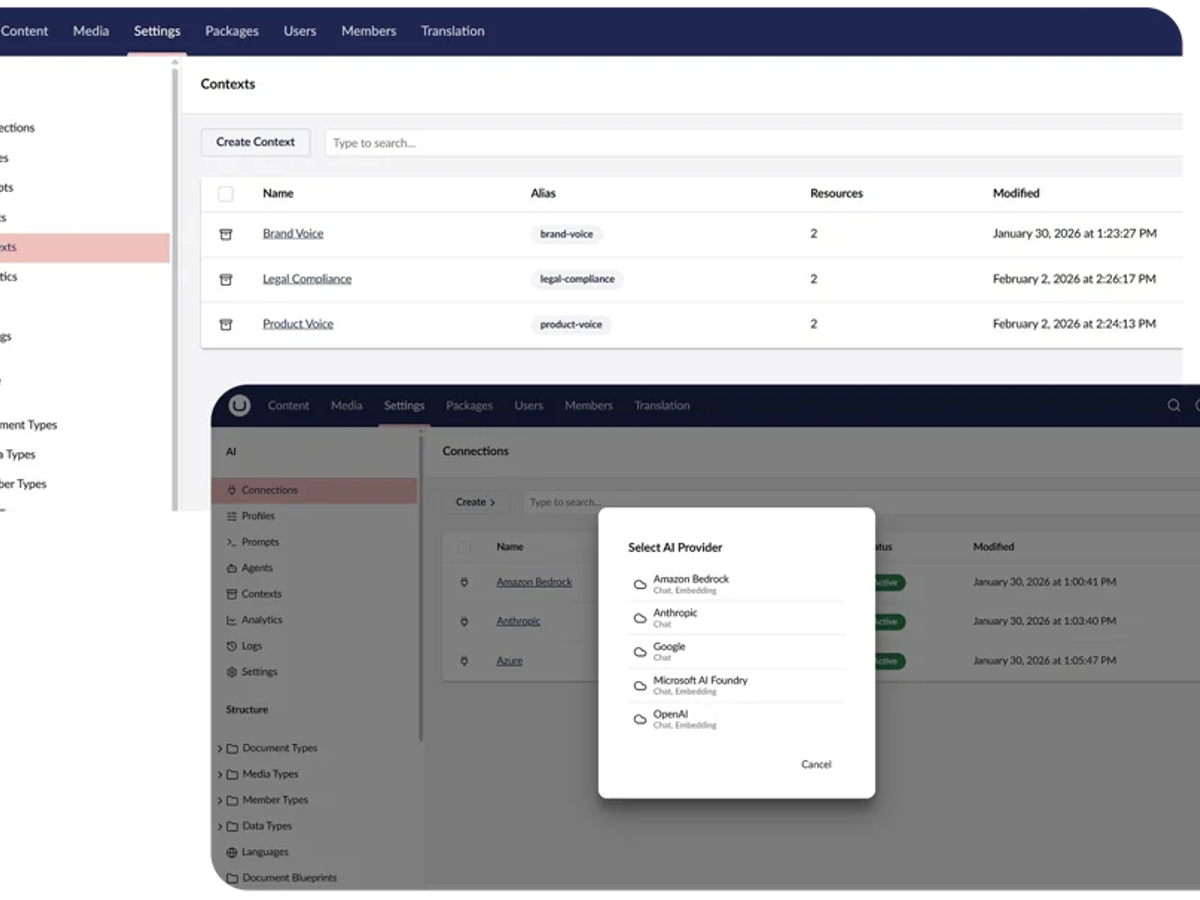Viewport: 1200px width, 900px height.
Task: Select the Prompts item in the AI sidebar
Action: (x=315, y=542)
